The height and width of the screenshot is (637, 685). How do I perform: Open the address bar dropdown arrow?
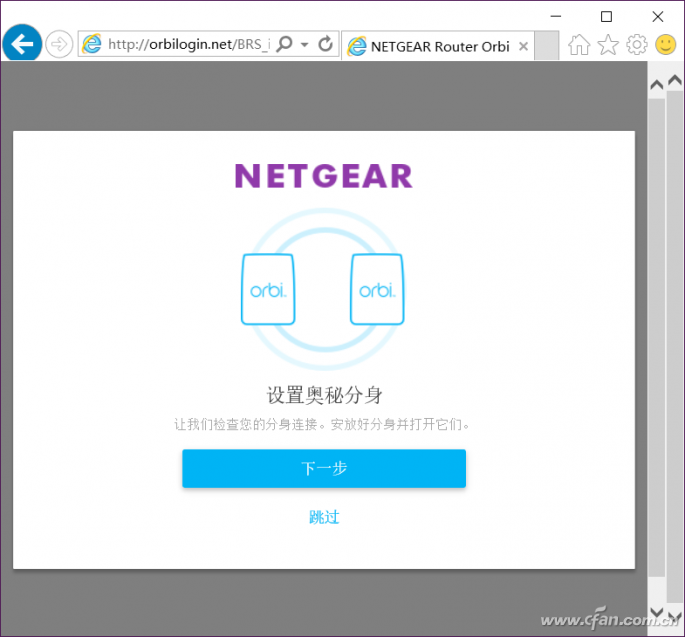(304, 45)
